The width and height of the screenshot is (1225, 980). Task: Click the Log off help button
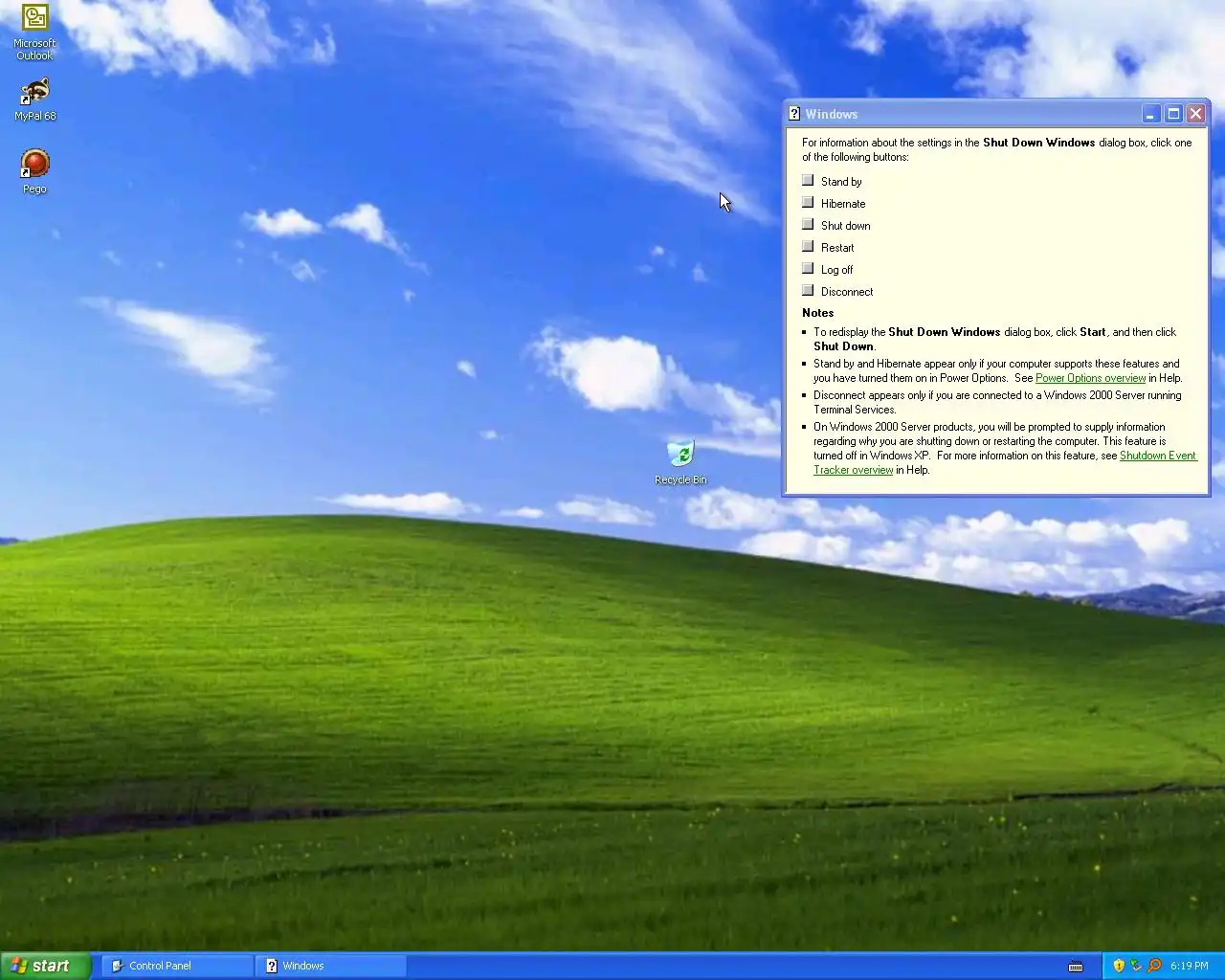click(808, 268)
